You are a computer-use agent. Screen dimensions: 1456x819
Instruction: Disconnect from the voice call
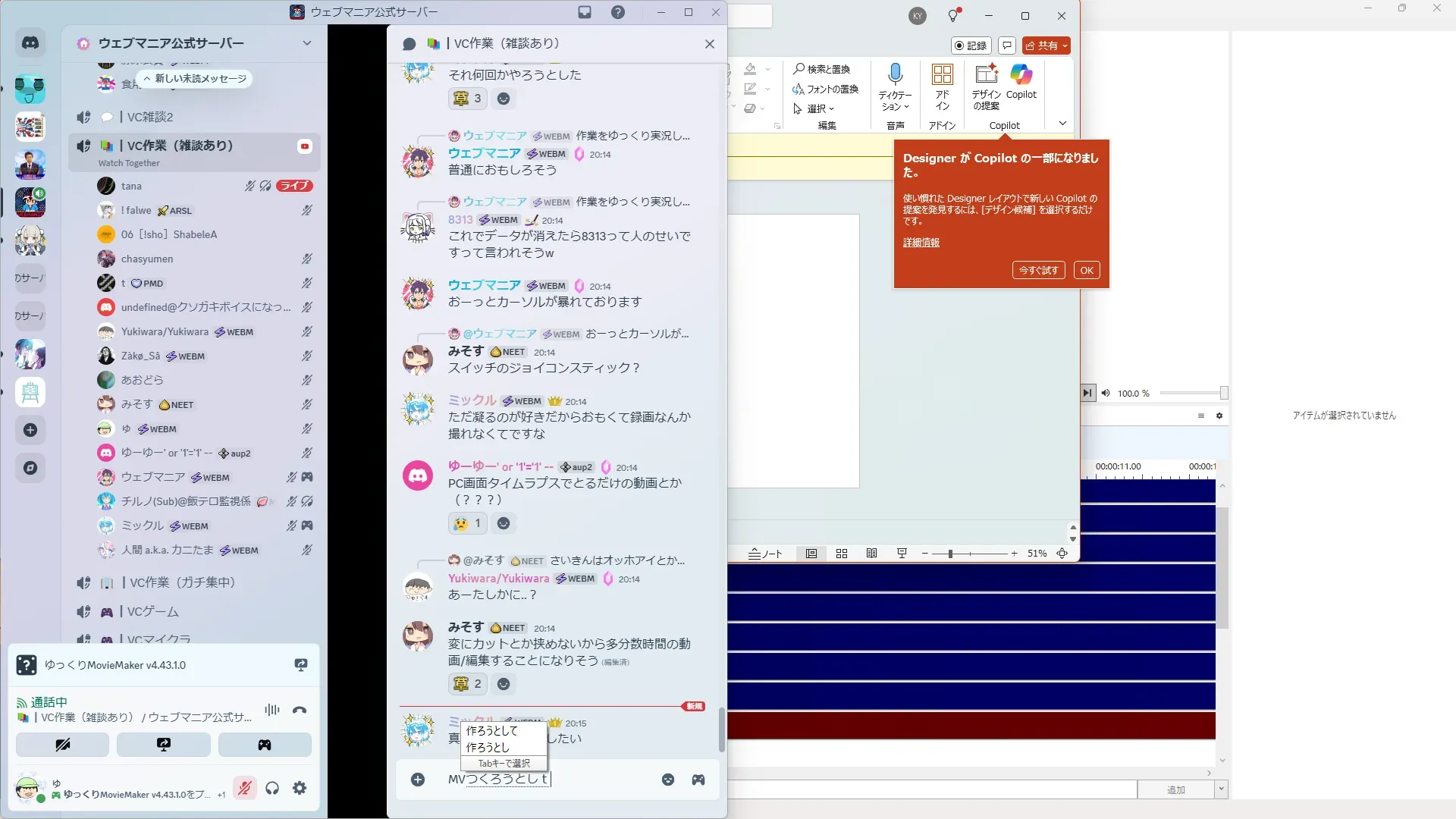[x=300, y=711]
